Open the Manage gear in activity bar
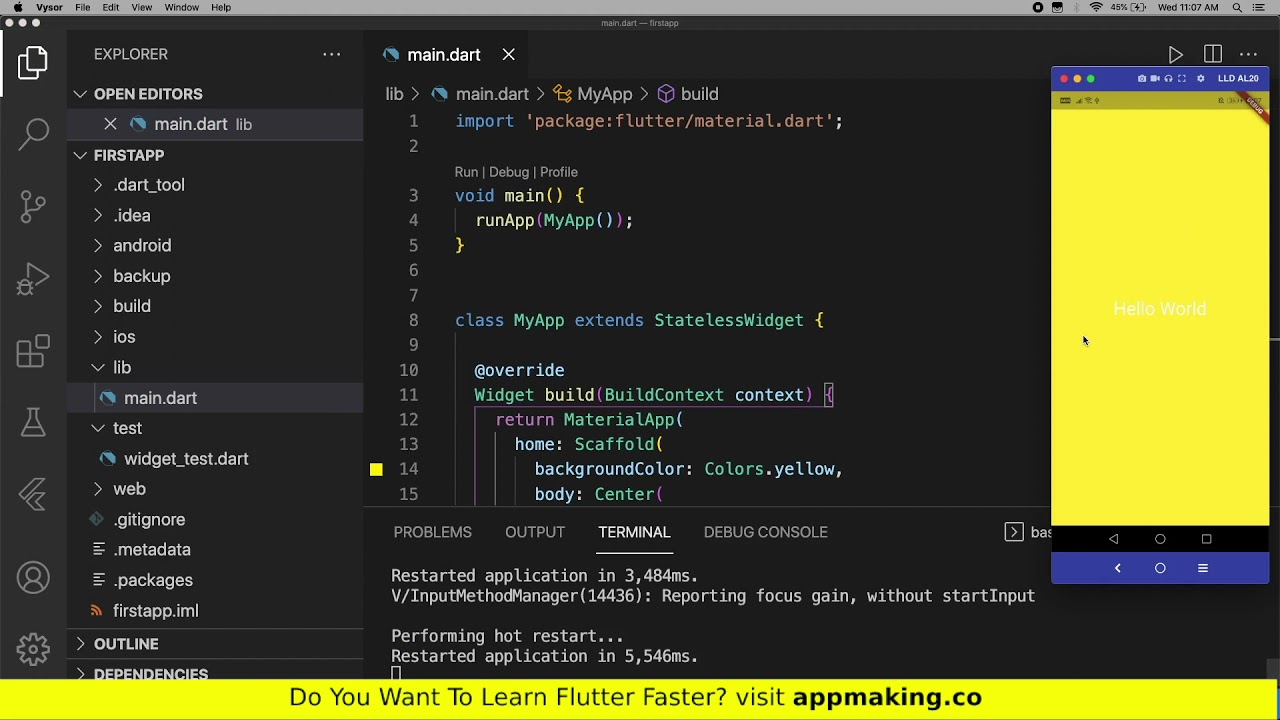 [x=33, y=649]
